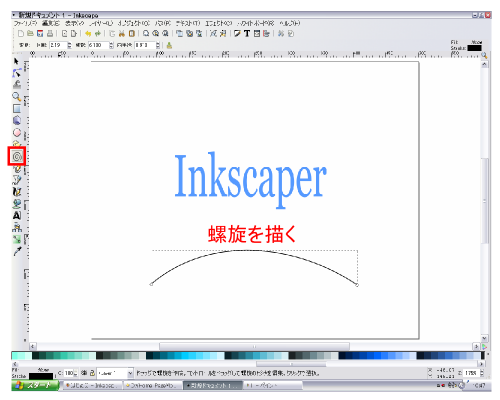Screen dimensions: 500x400
Task: Click the black stroke swatch in status bar
Action: coord(41,376)
